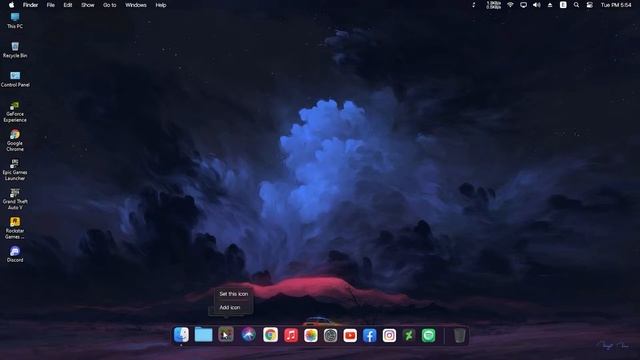Select the Discord desktop shortcut

pos(15,255)
